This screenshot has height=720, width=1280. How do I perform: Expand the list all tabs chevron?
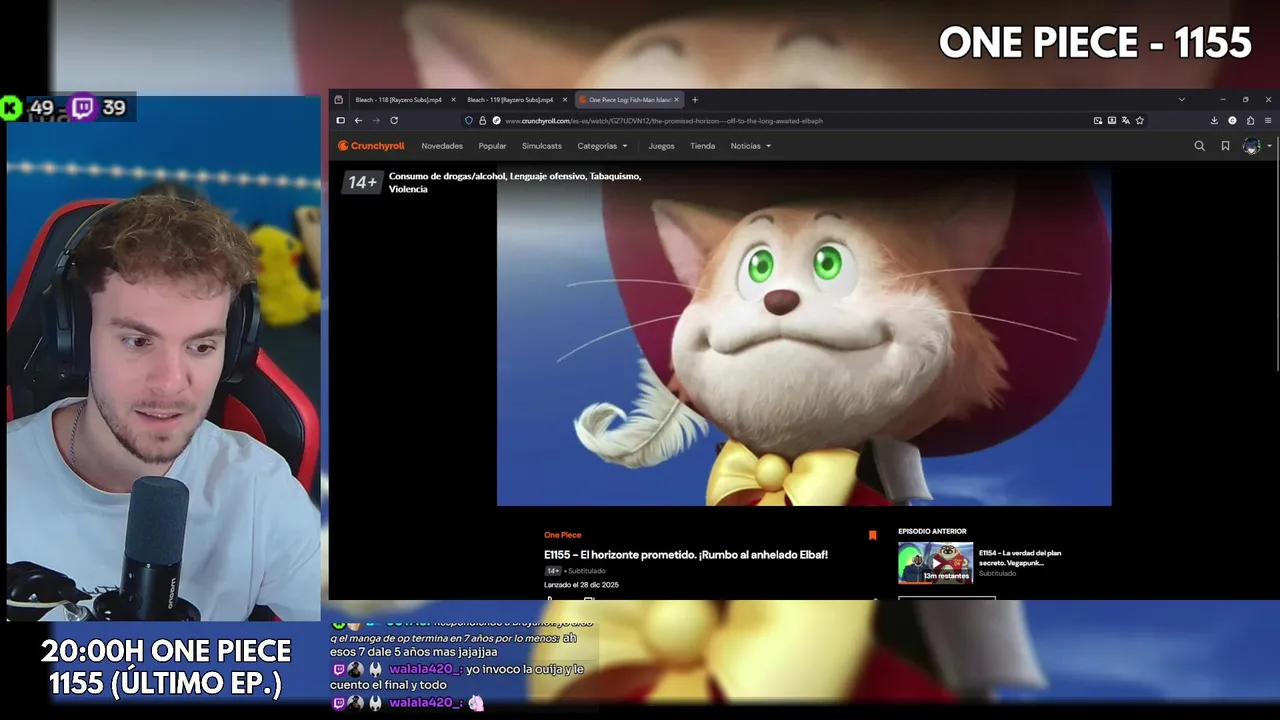pos(1181,100)
